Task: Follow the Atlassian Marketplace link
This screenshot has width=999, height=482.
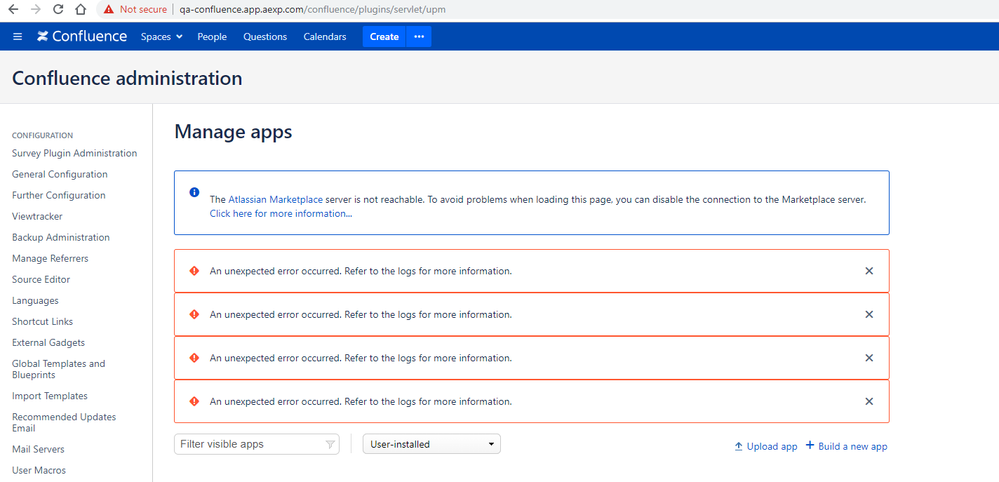Action: [275, 199]
